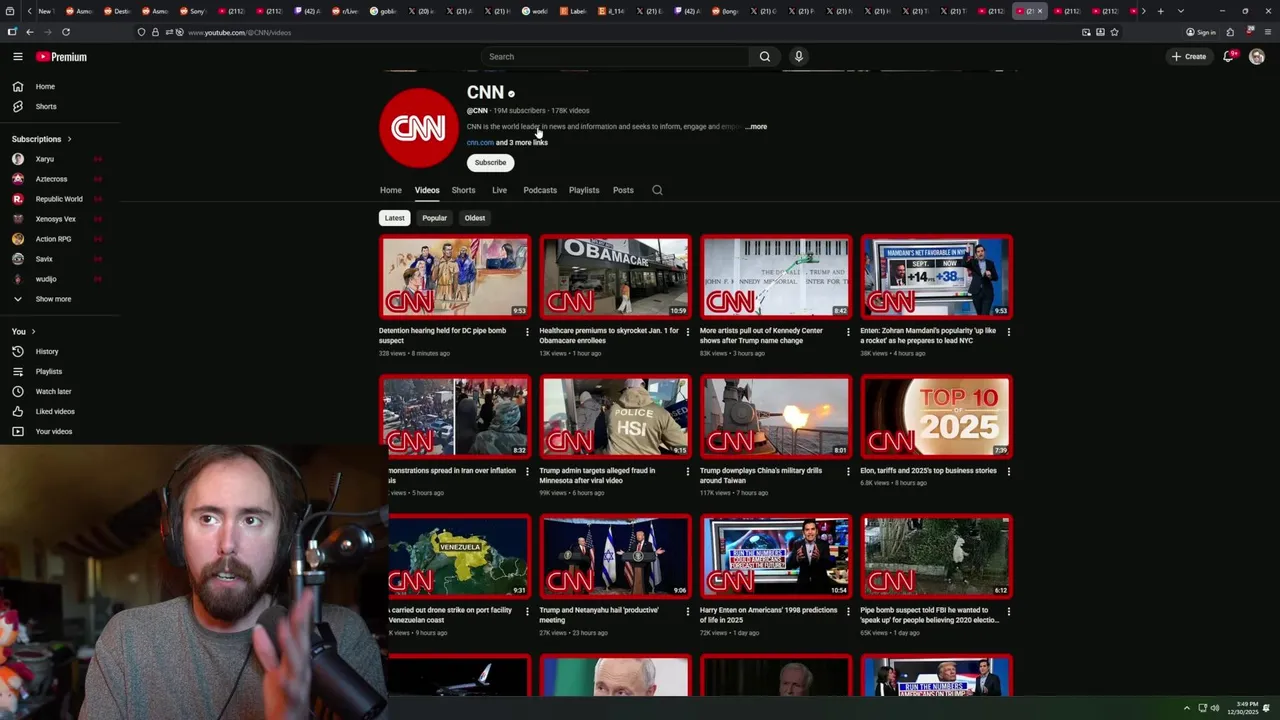The height and width of the screenshot is (720, 1280).
Task: Open Trump and Netanyahu meeting video title
Action: tap(599, 615)
